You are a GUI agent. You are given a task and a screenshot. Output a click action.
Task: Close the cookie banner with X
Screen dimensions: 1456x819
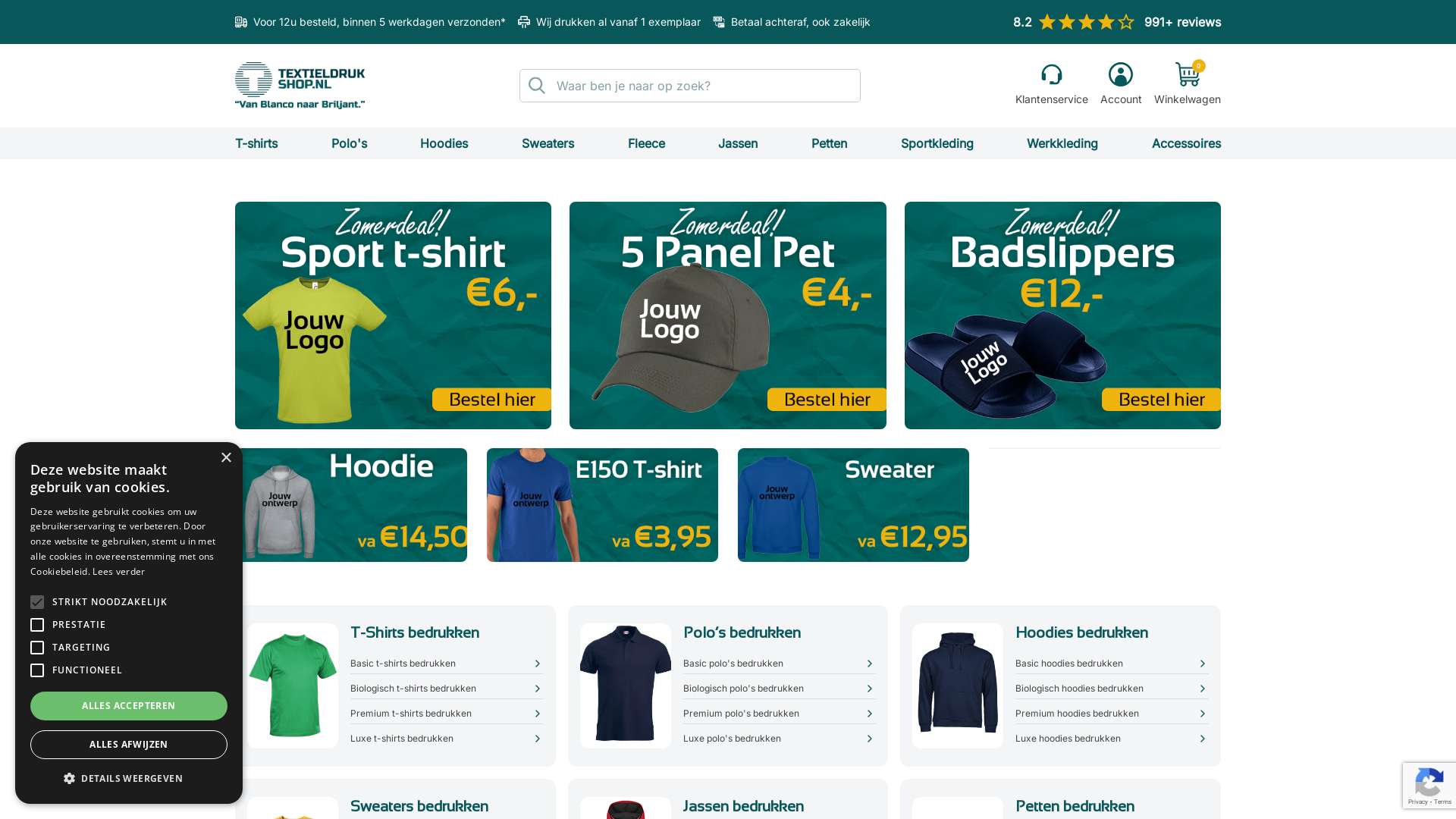coord(226,457)
